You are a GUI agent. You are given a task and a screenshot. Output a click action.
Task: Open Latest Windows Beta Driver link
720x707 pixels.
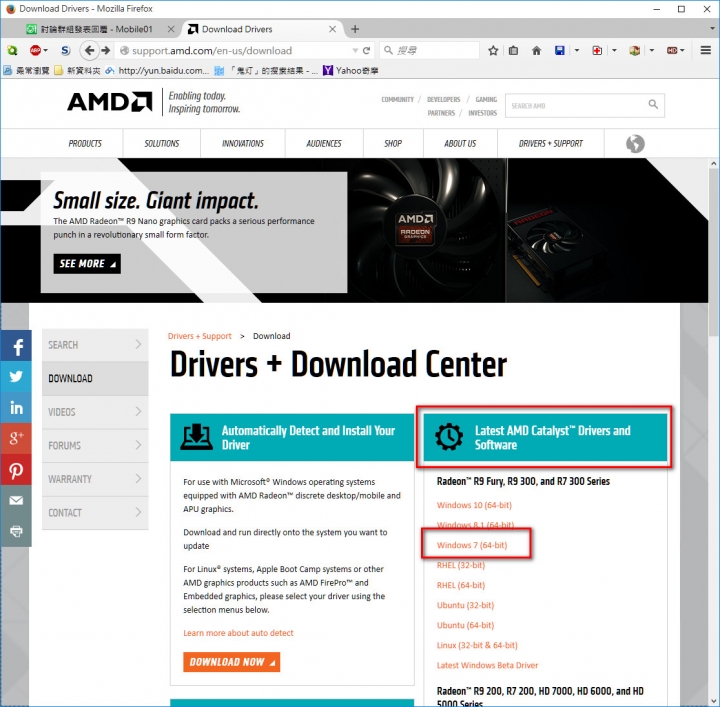coord(488,665)
